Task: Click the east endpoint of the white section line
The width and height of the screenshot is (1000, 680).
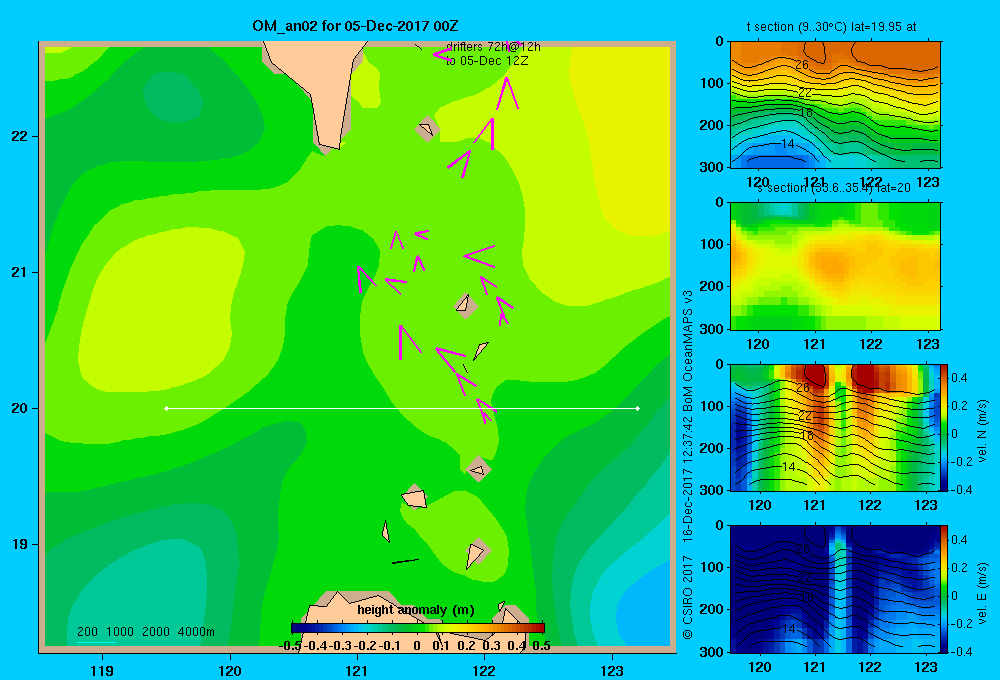Action: point(638,408)
